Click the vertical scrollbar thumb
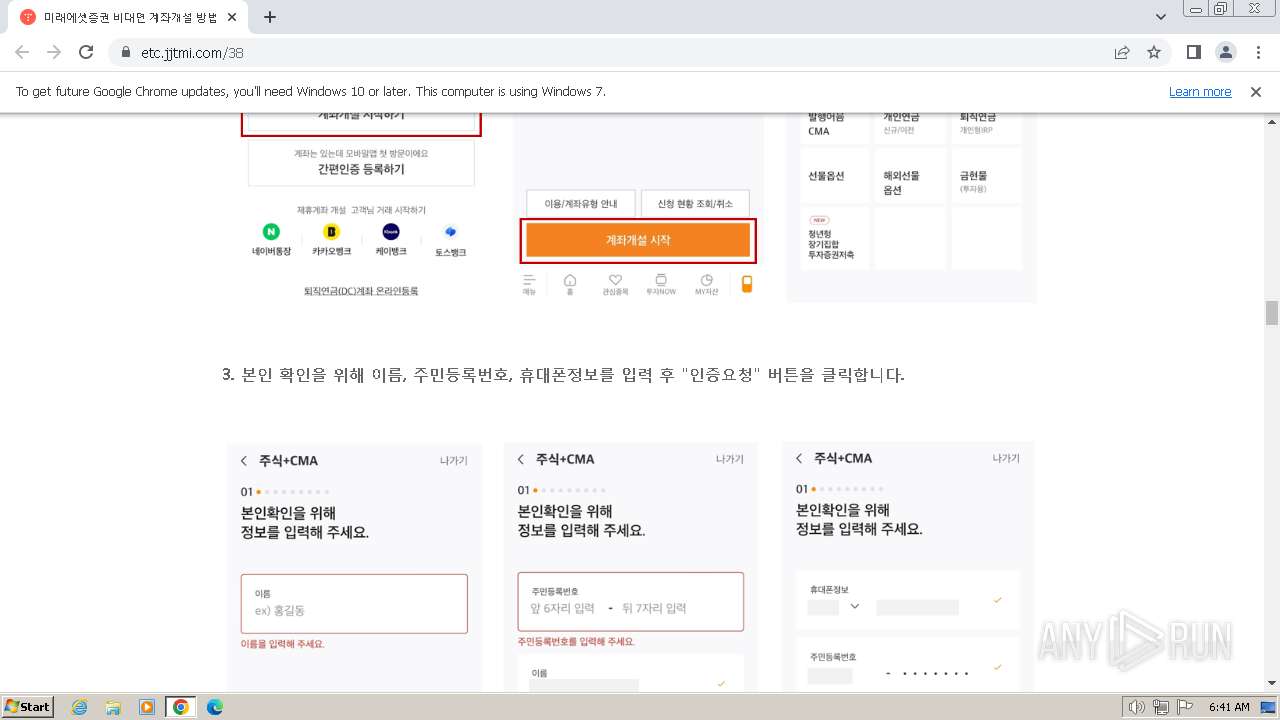 pyautogui.click(x=1272, y=313)
